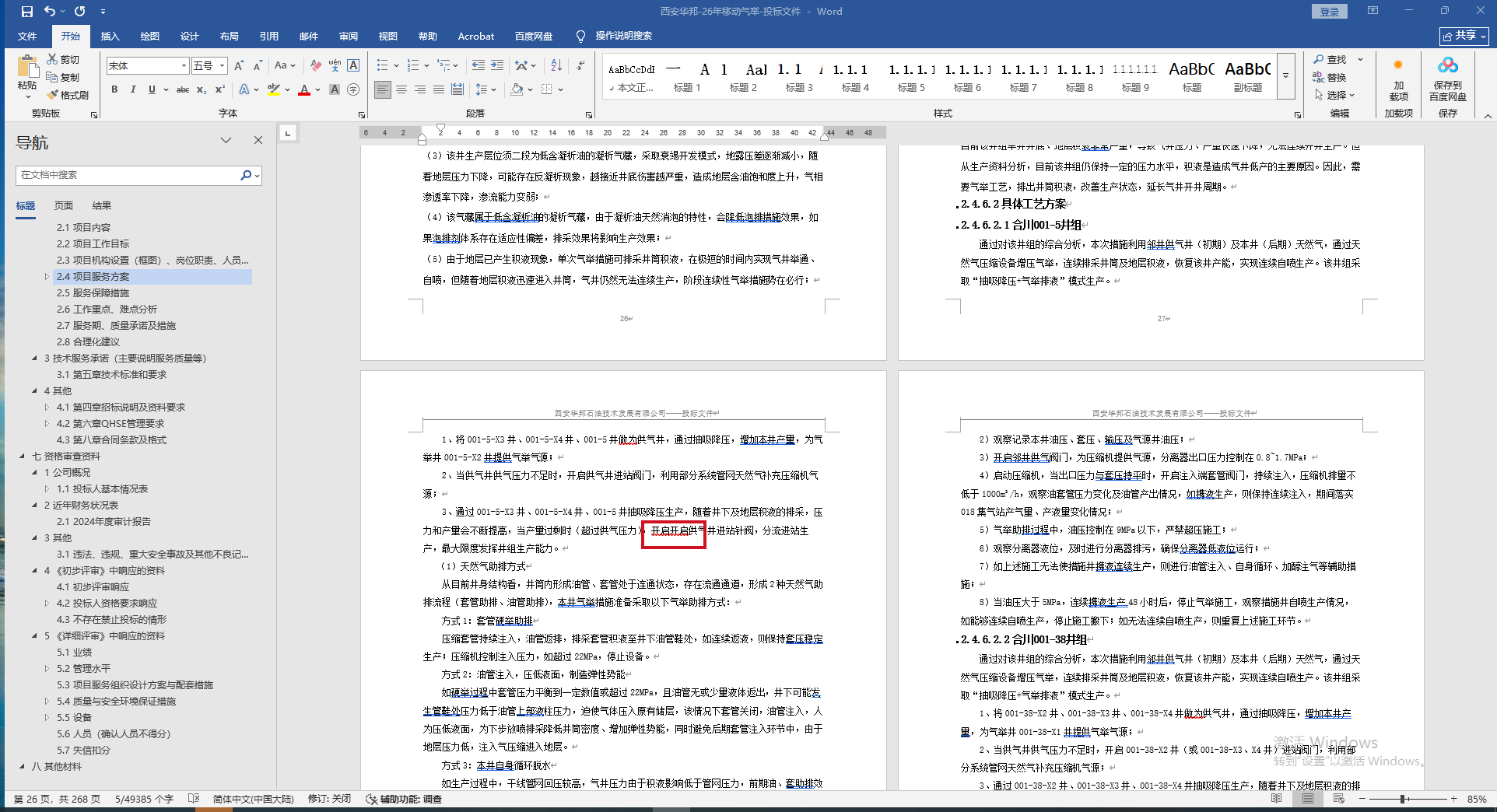Viewport: 1497px width, 812px height.
Task: Switch navigation pane to 页面 tab
Action: point(64,206)
